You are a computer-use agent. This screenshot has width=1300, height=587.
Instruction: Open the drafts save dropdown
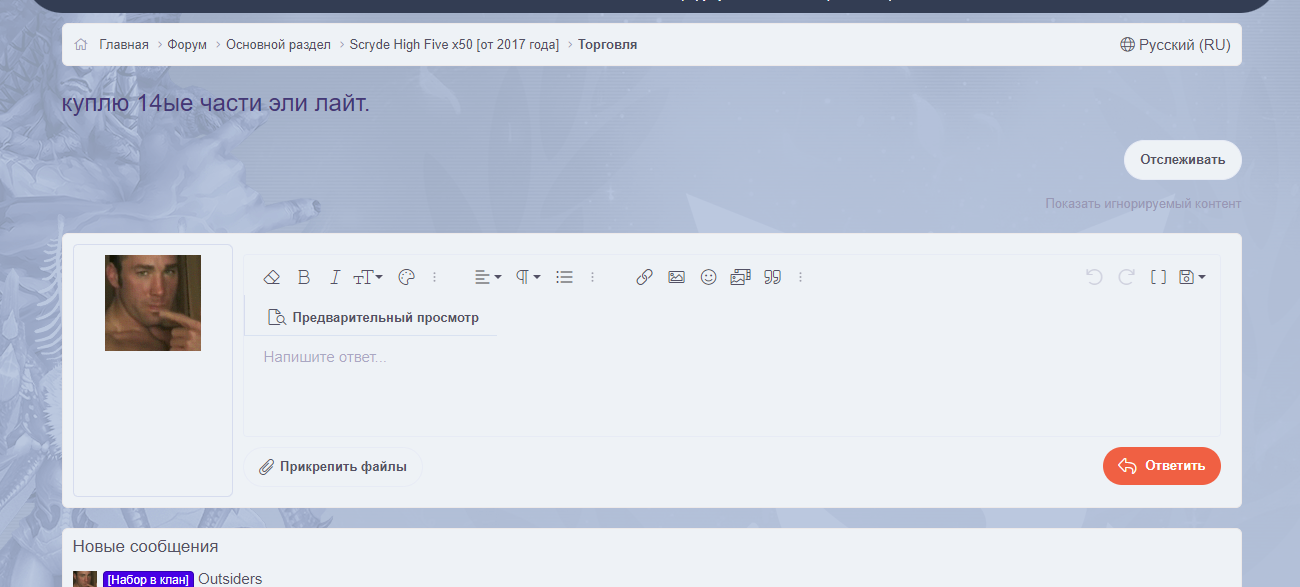[1192, 277]
